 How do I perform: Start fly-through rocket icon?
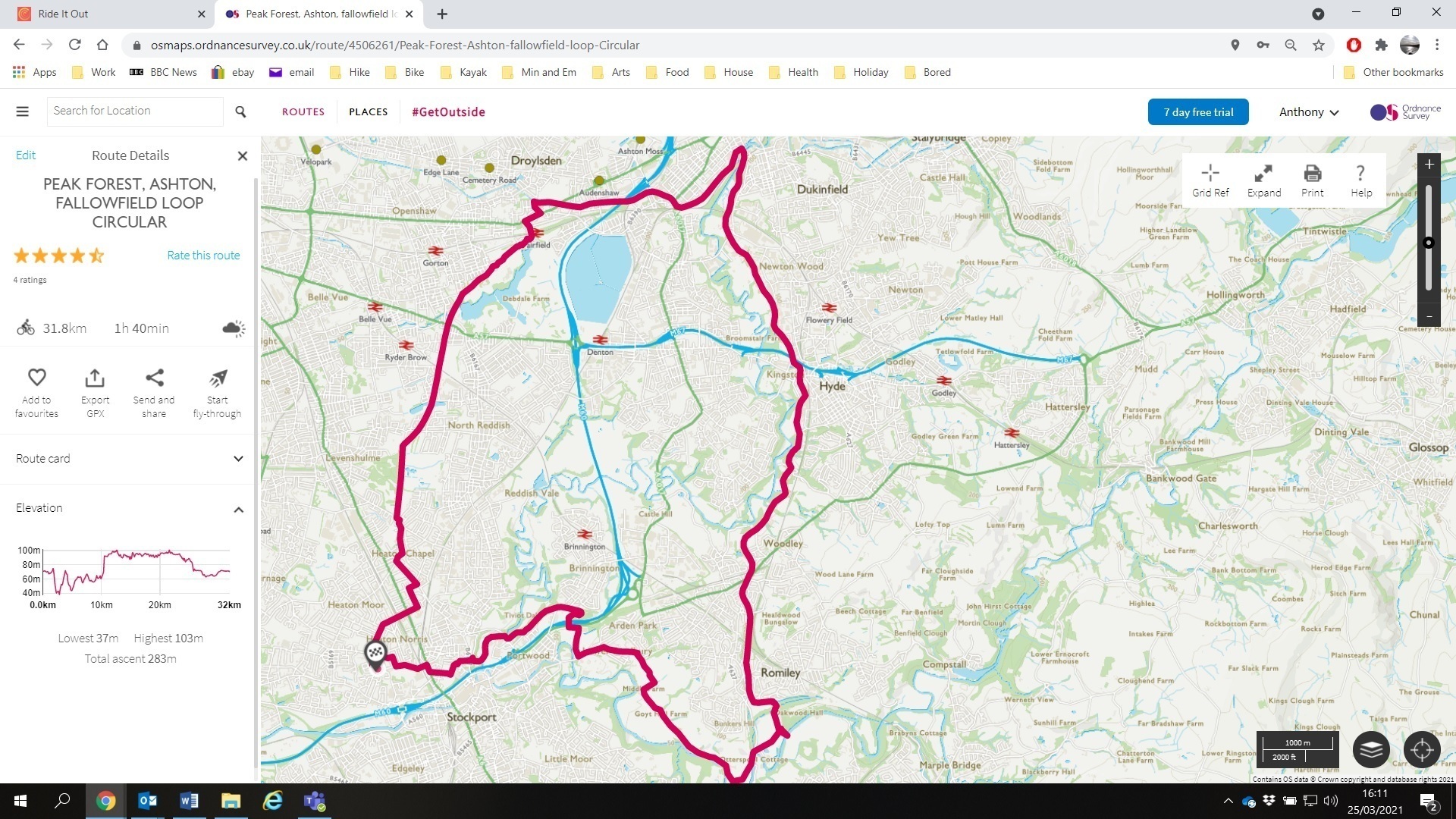coord(218,377)
